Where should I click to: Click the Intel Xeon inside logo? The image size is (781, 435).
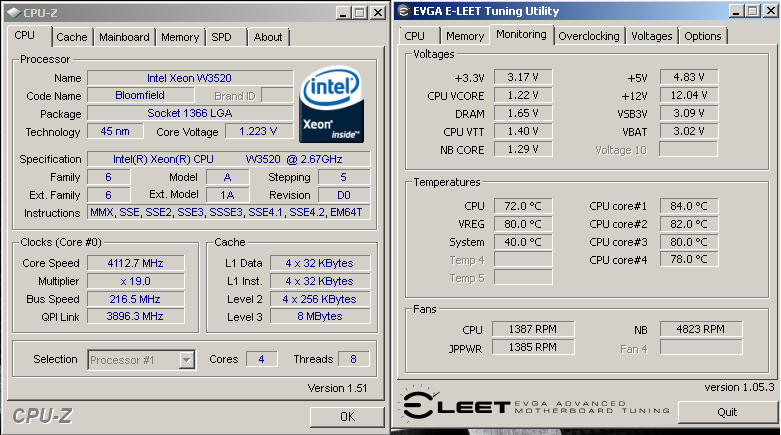(x=331, y=105)
